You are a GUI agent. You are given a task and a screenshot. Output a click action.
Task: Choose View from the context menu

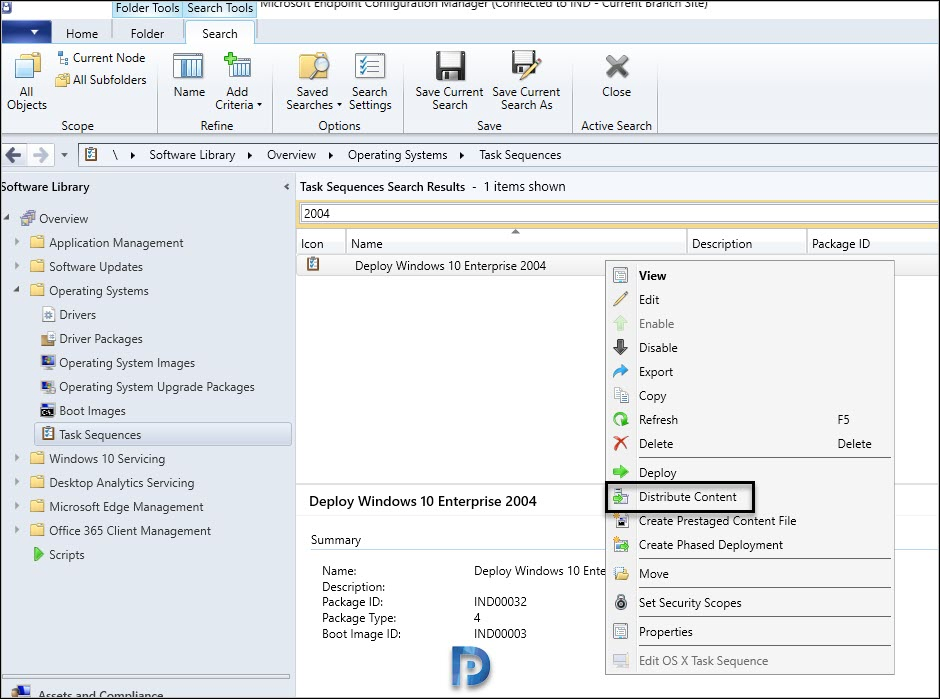749,276
